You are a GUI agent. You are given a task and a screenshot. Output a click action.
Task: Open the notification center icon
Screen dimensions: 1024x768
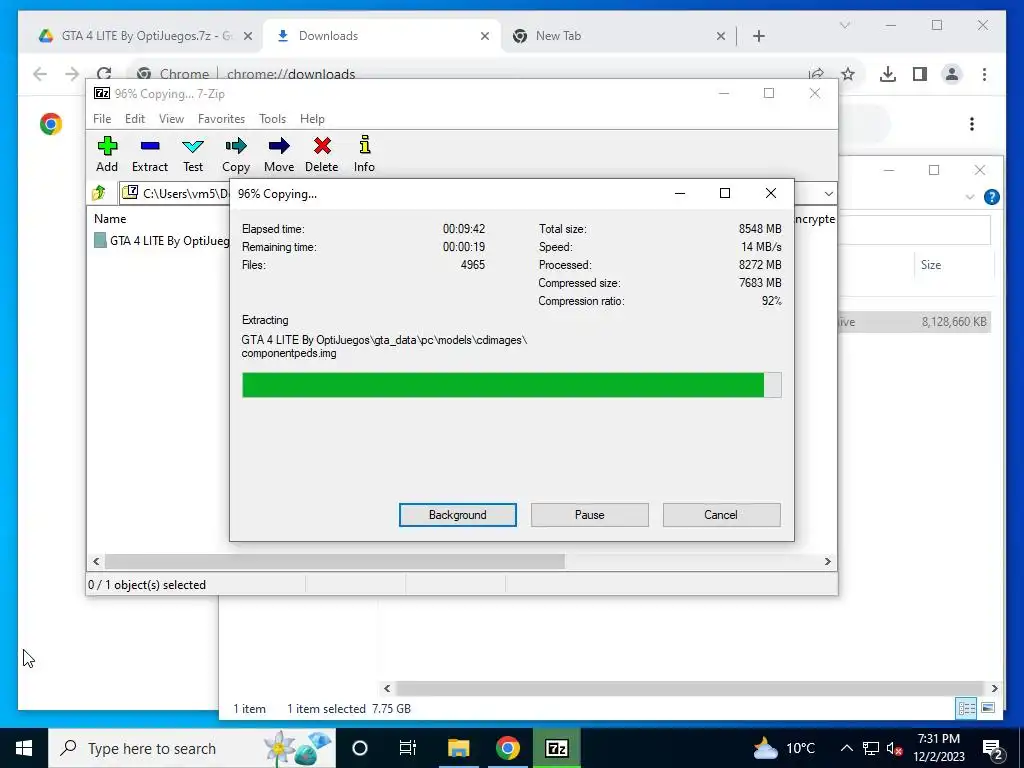coord(993,748)
